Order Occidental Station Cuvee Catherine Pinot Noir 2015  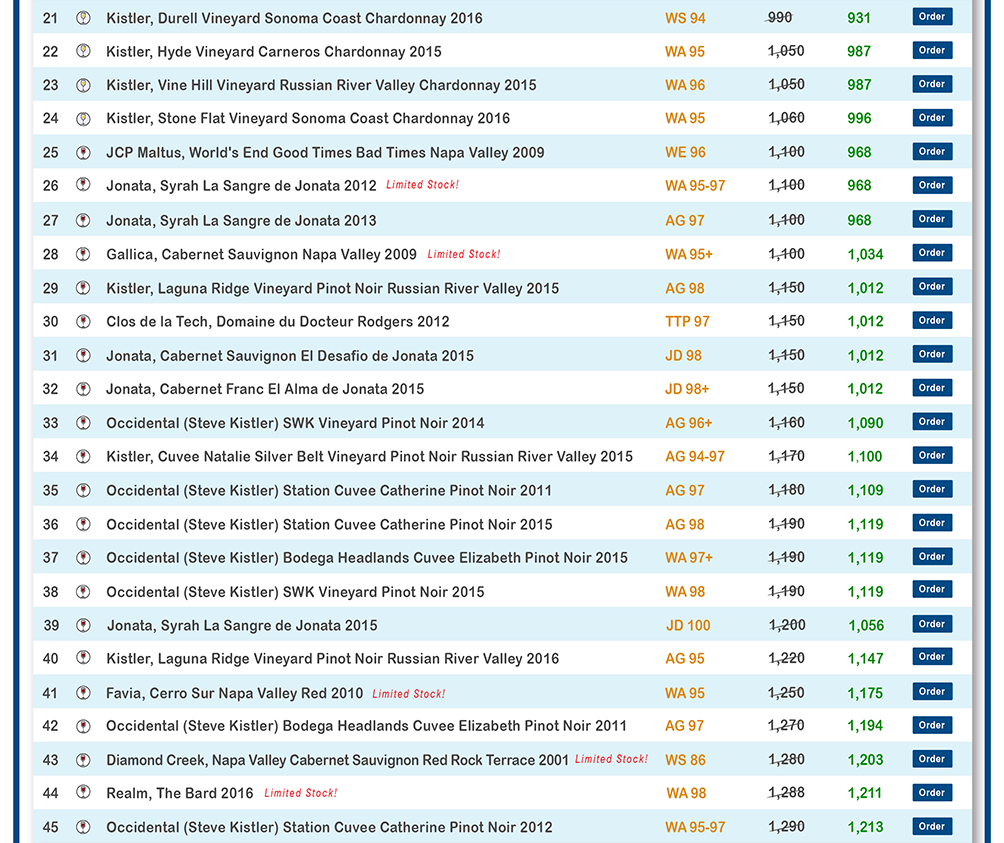[932, 523]
